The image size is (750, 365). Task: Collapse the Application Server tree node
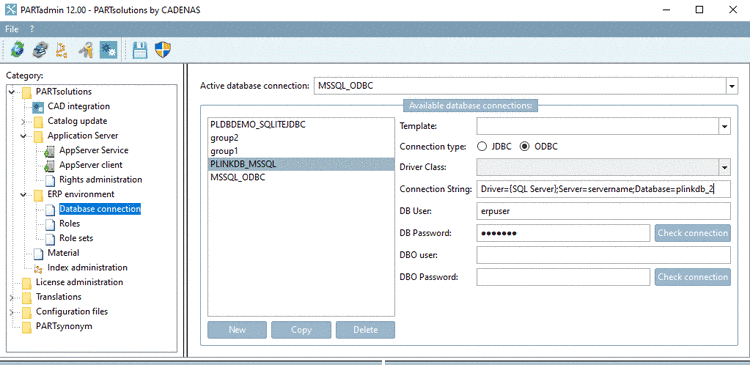coord(23,136)
